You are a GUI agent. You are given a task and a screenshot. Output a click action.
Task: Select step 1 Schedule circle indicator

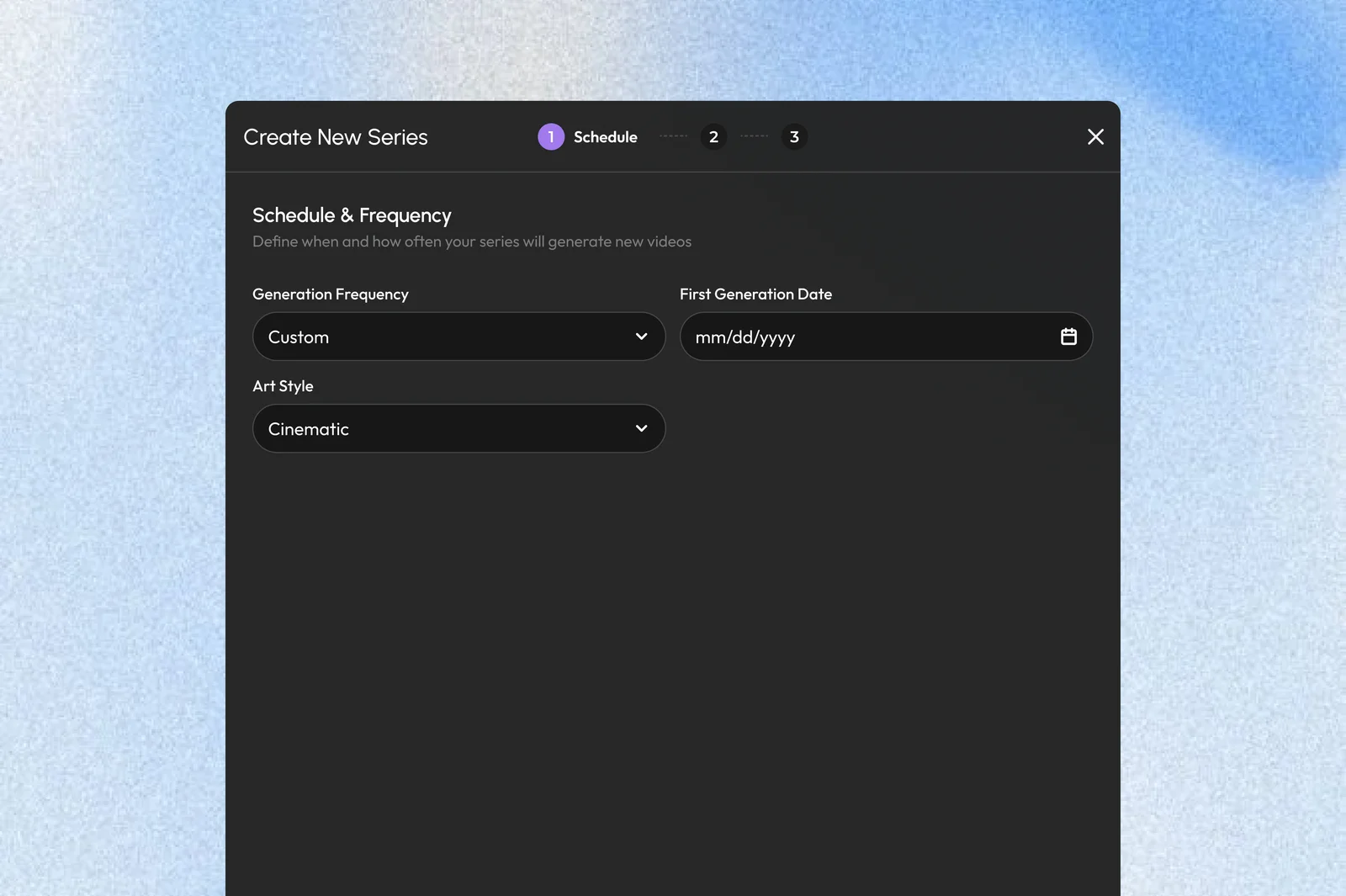click(551, 136)
